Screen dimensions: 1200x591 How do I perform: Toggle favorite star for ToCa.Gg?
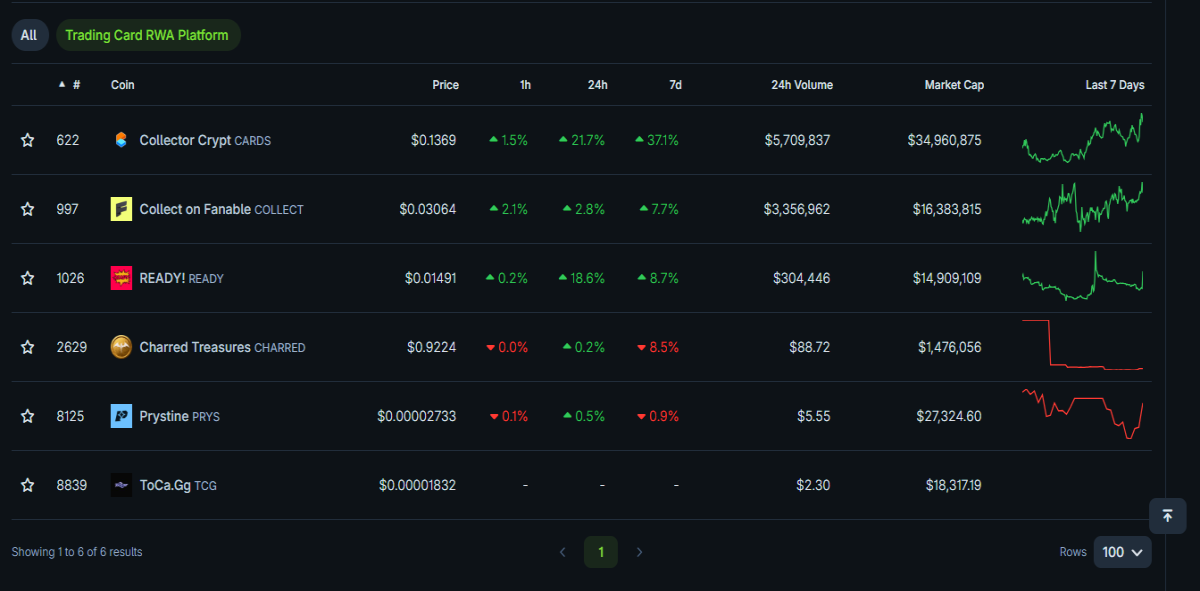[28, 485]
